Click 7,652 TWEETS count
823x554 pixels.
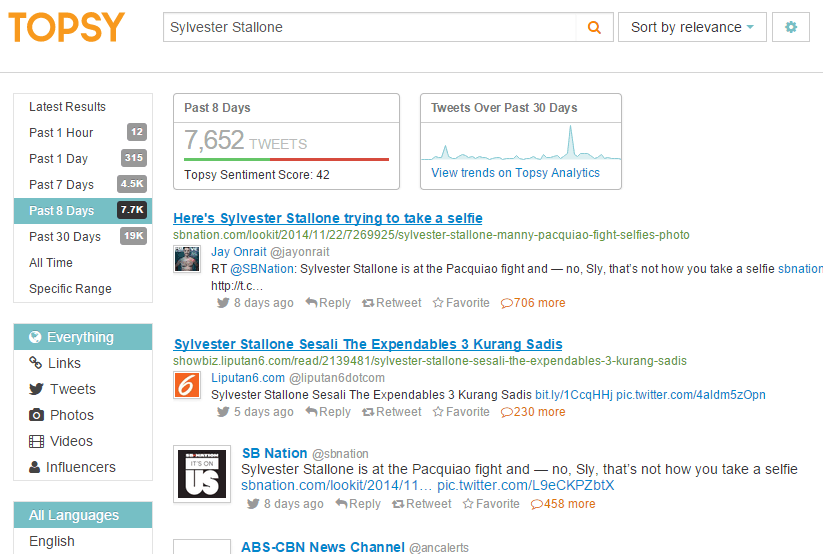coord(246,140)
